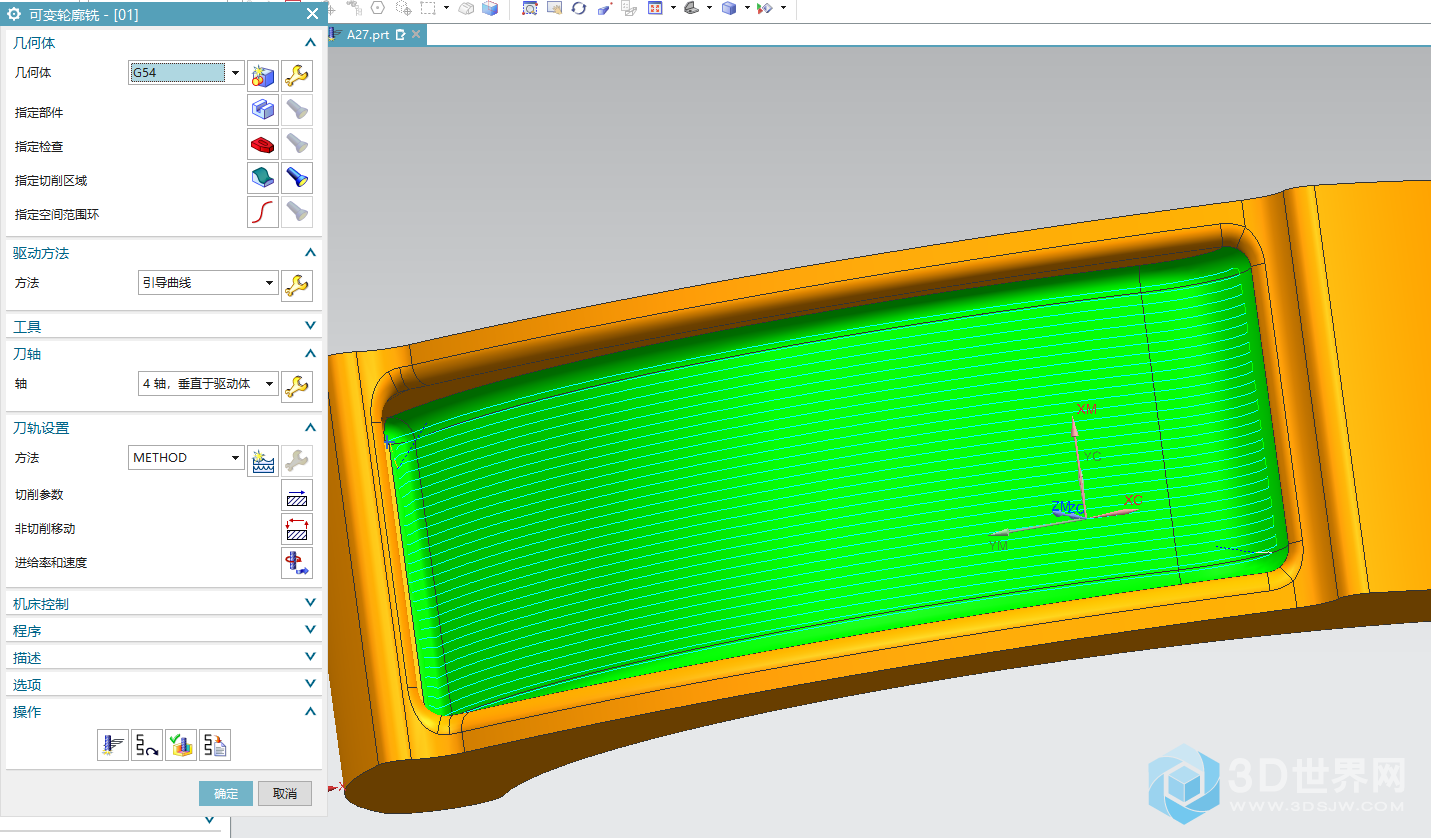The image size is (1431, 838).
Task: Open the 几何体 G54 dropdown
Action: point(235,72)
